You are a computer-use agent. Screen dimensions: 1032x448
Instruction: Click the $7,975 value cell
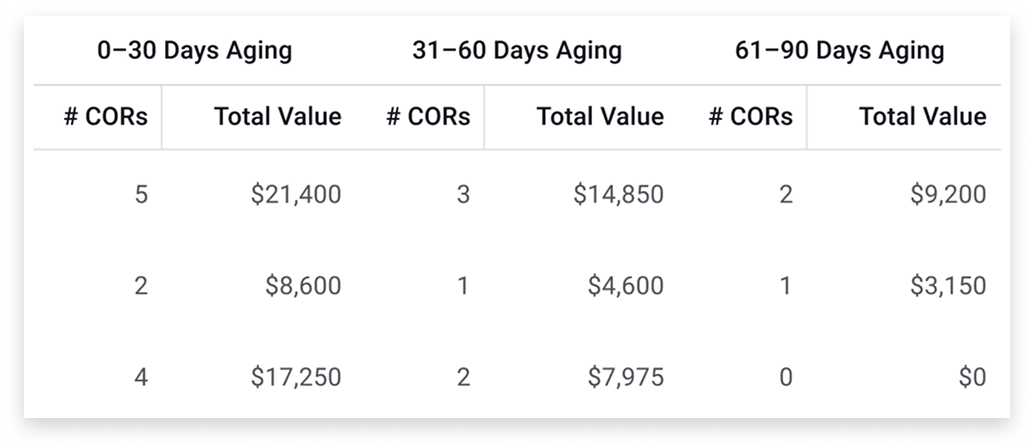(x=624, y=377)
